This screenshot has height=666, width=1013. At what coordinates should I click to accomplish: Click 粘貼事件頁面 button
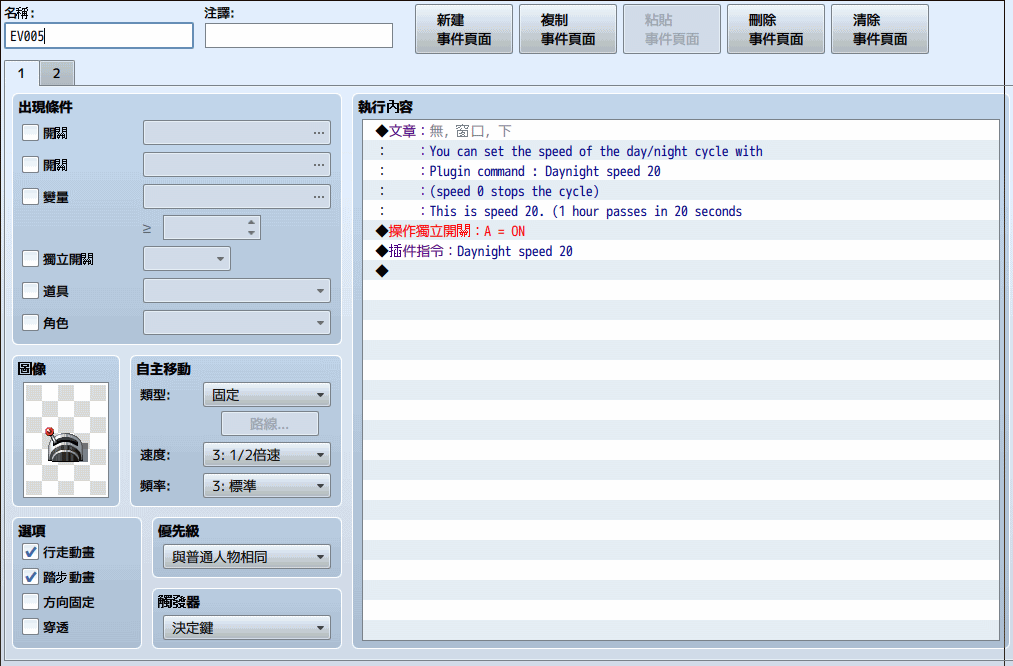pos(672,29)
